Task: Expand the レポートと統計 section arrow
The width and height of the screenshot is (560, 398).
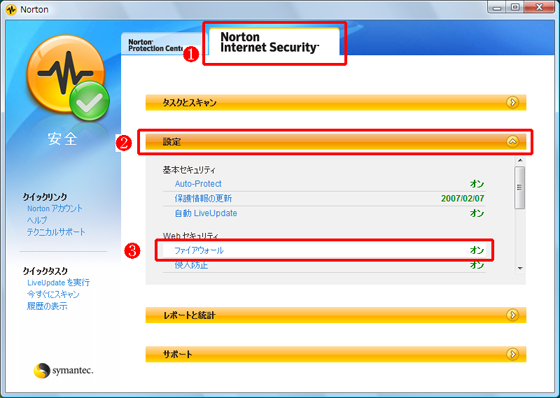Action: [512, 315]
